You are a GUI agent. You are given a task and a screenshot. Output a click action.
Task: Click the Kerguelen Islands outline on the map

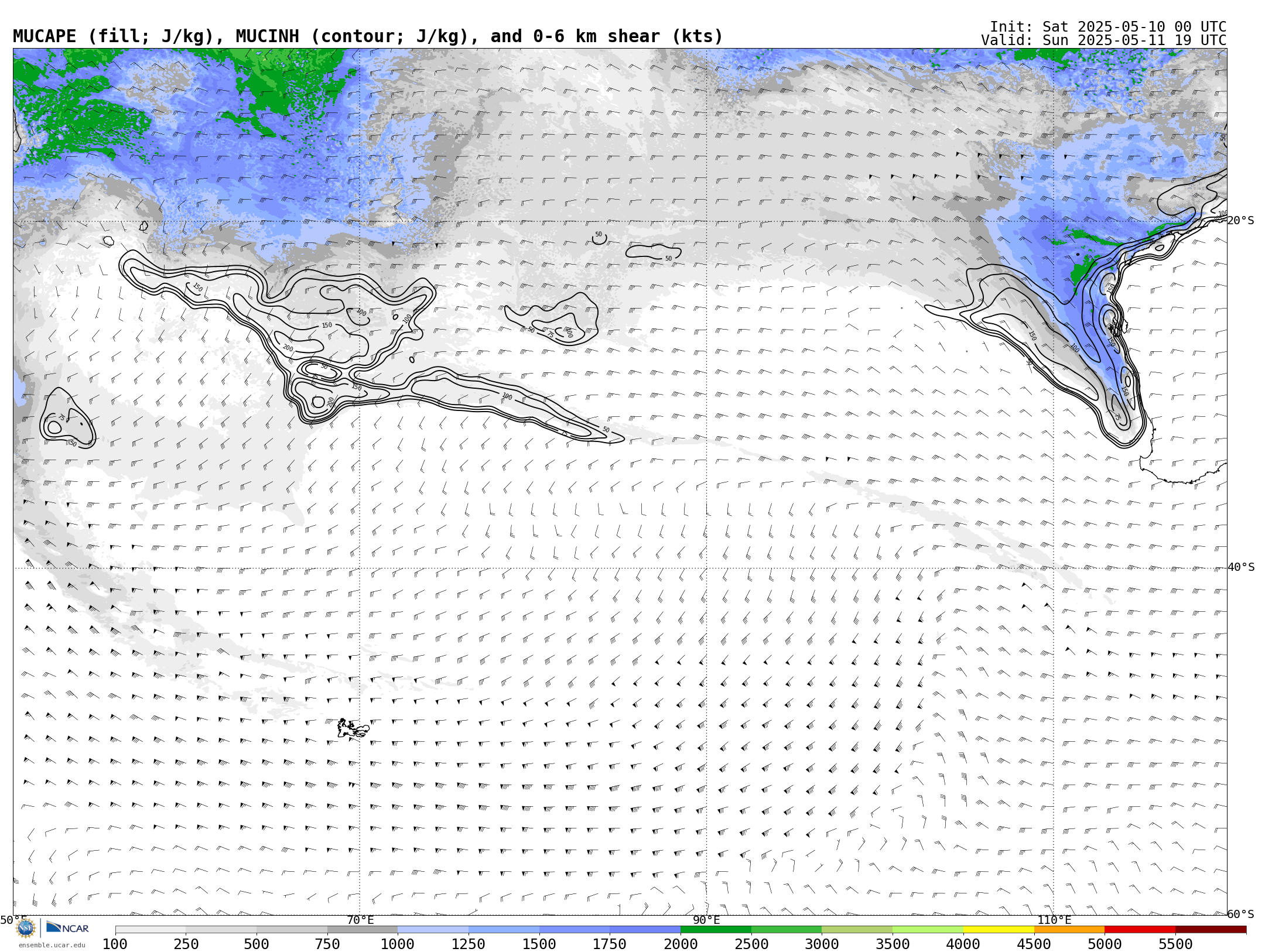[x=353, y=728]
